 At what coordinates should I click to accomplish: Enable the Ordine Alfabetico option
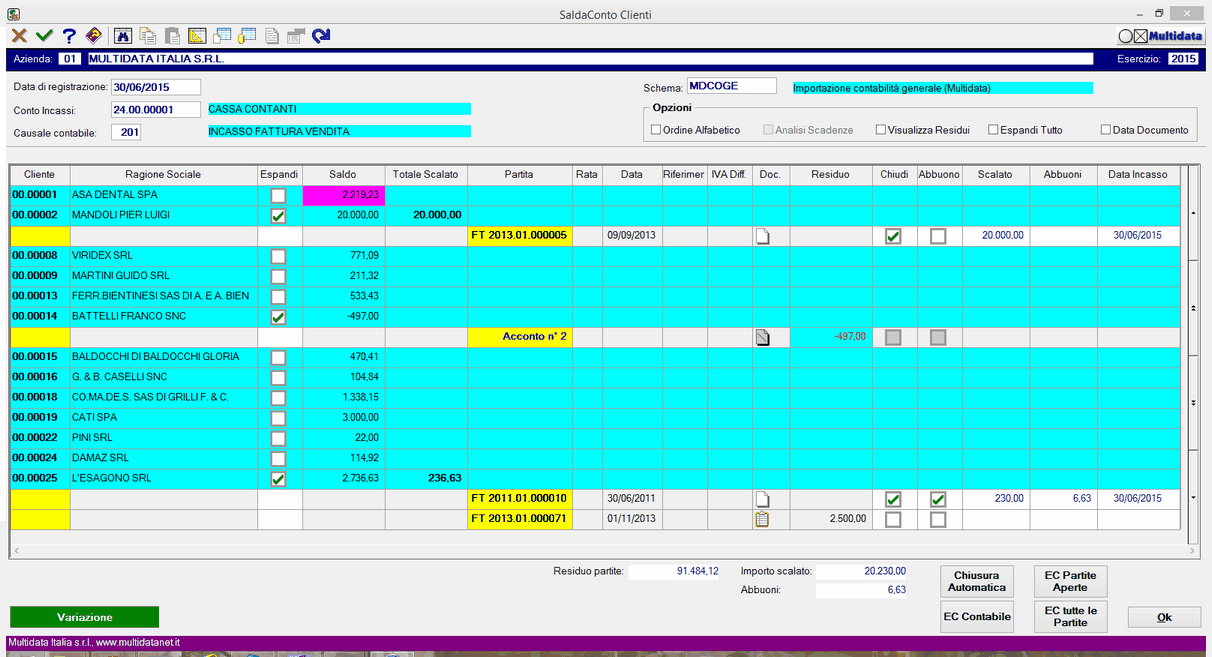(x=656, y=130)
